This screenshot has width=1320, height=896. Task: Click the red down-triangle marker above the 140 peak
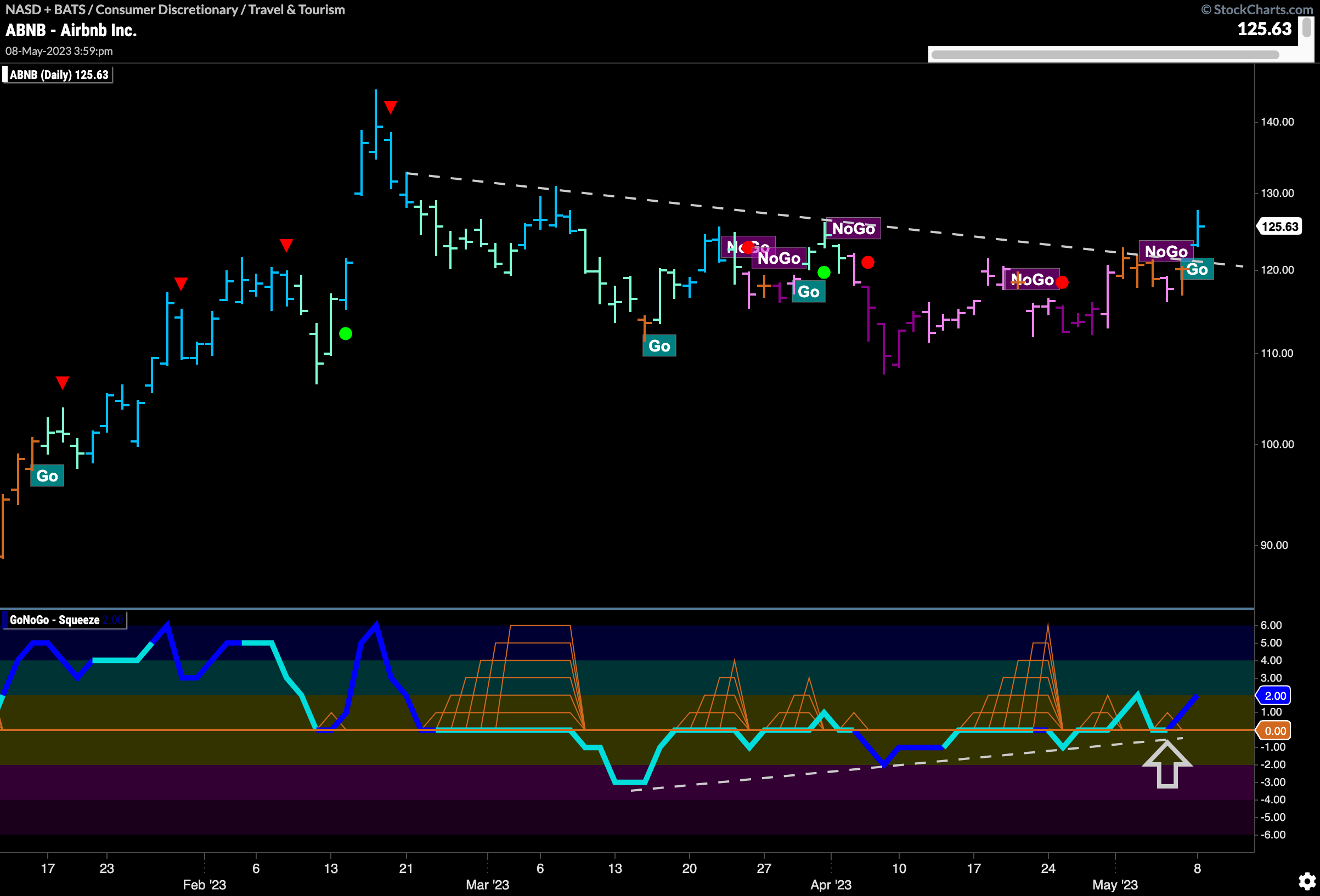click(x=390, y=107)
